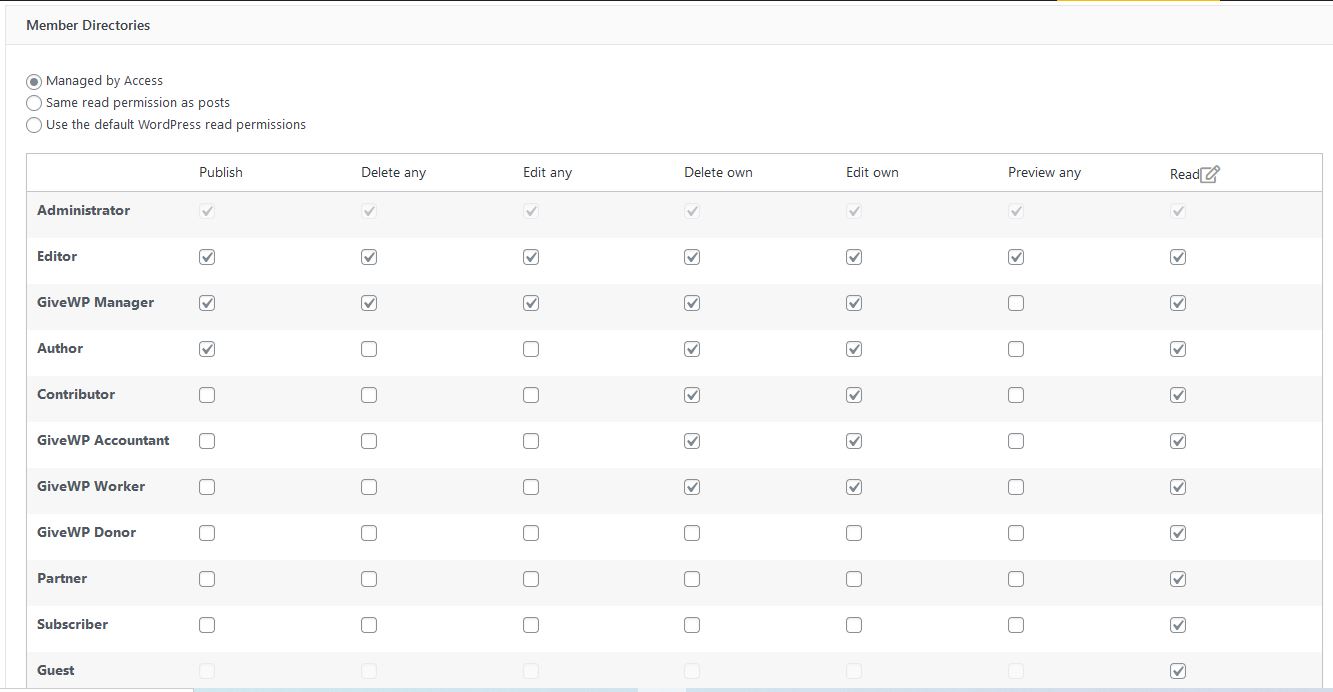Enable Publish for Subscriber

(x=207, y=625)
